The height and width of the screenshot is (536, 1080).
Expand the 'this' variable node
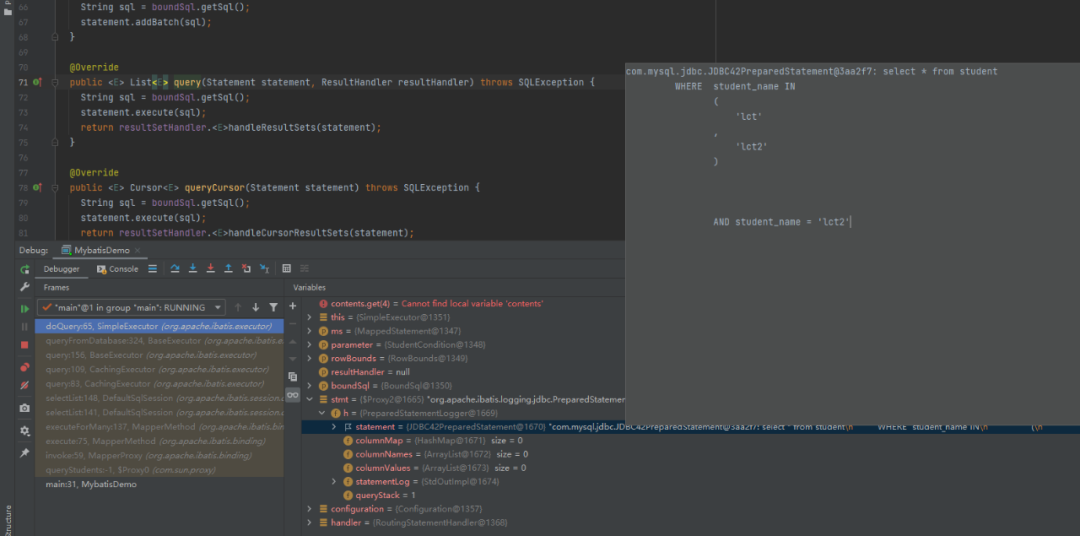(311, 318)
